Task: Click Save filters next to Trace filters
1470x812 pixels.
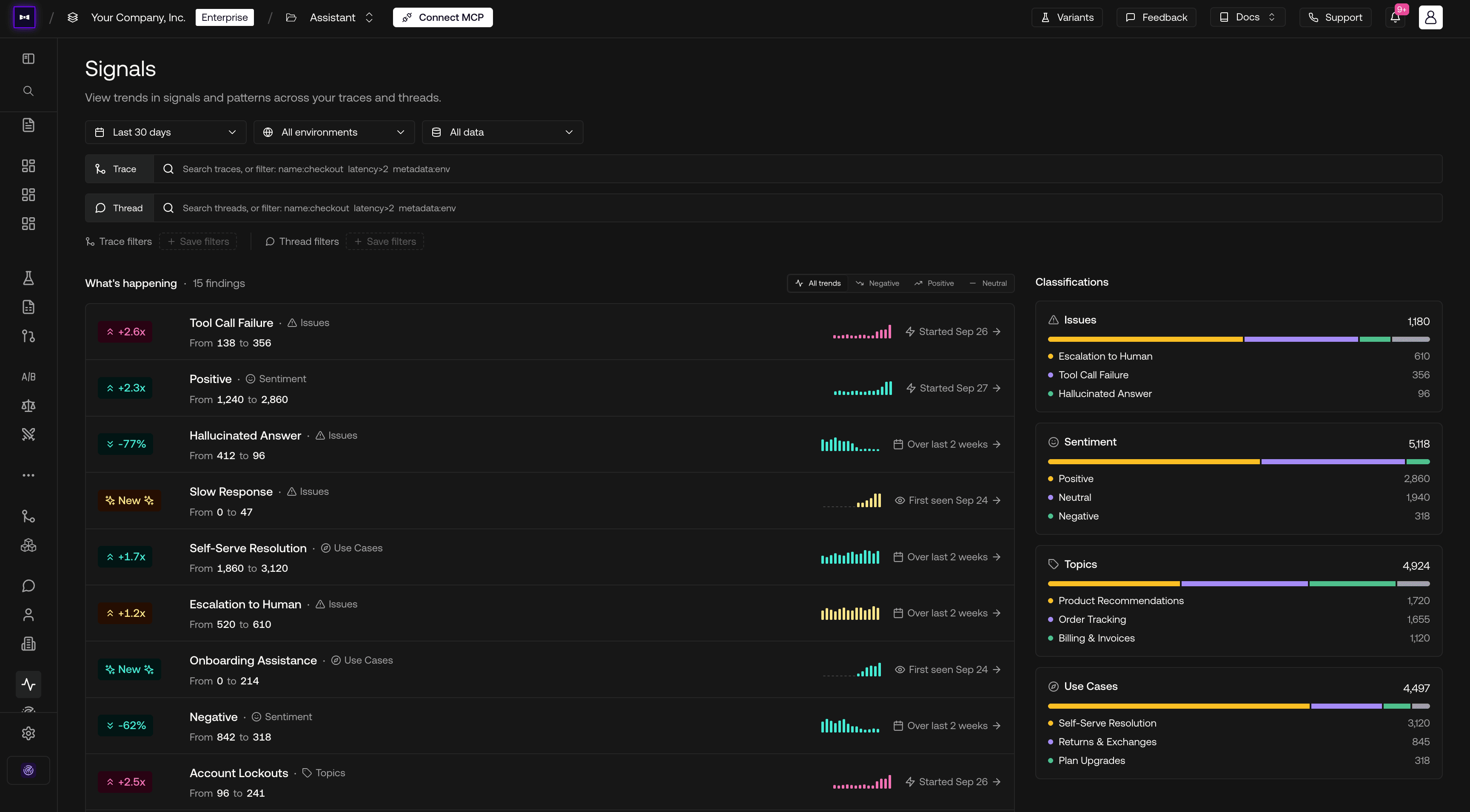Action: (198, 242)
